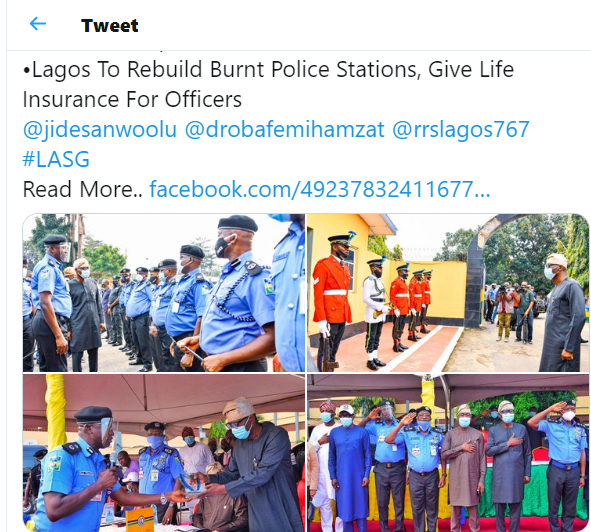Click the back arrow icon

(x=38, y=24)
